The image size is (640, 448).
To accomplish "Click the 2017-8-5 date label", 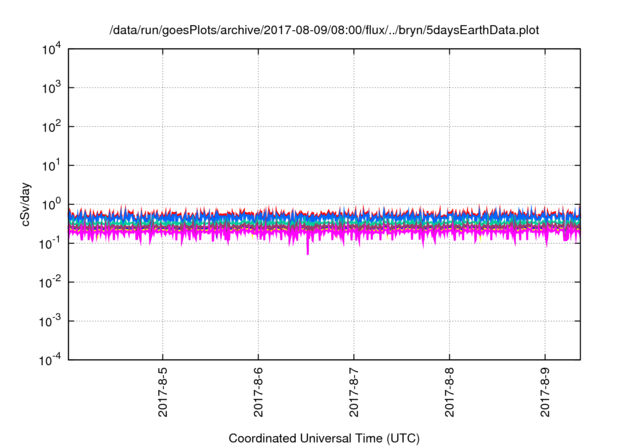I will (162, 392).
